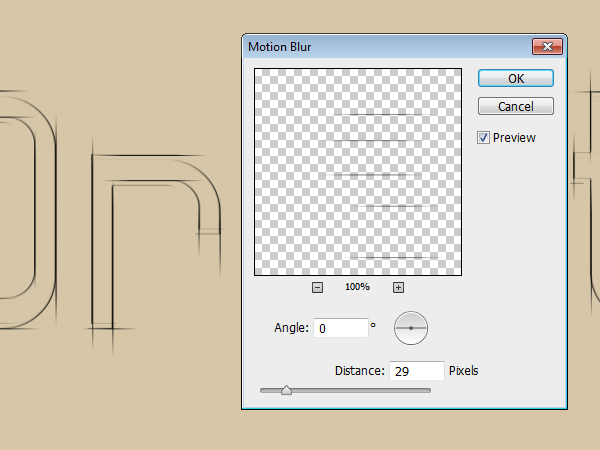Click the "Pixels" unit label
This screenshot has width=600, height=450.
pos(464,371)
